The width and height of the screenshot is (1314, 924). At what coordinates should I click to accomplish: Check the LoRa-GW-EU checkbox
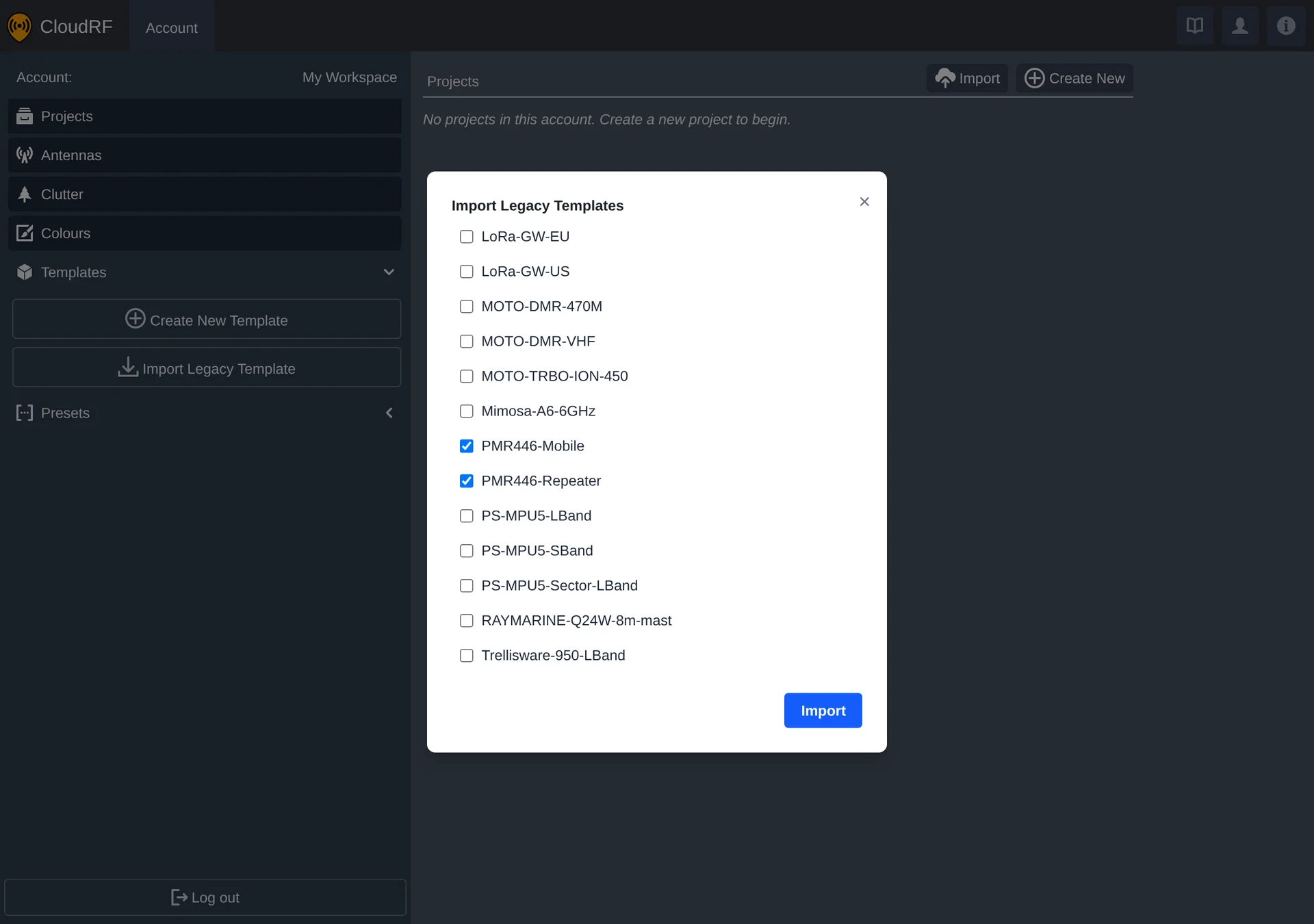click(x=466, y=237)
